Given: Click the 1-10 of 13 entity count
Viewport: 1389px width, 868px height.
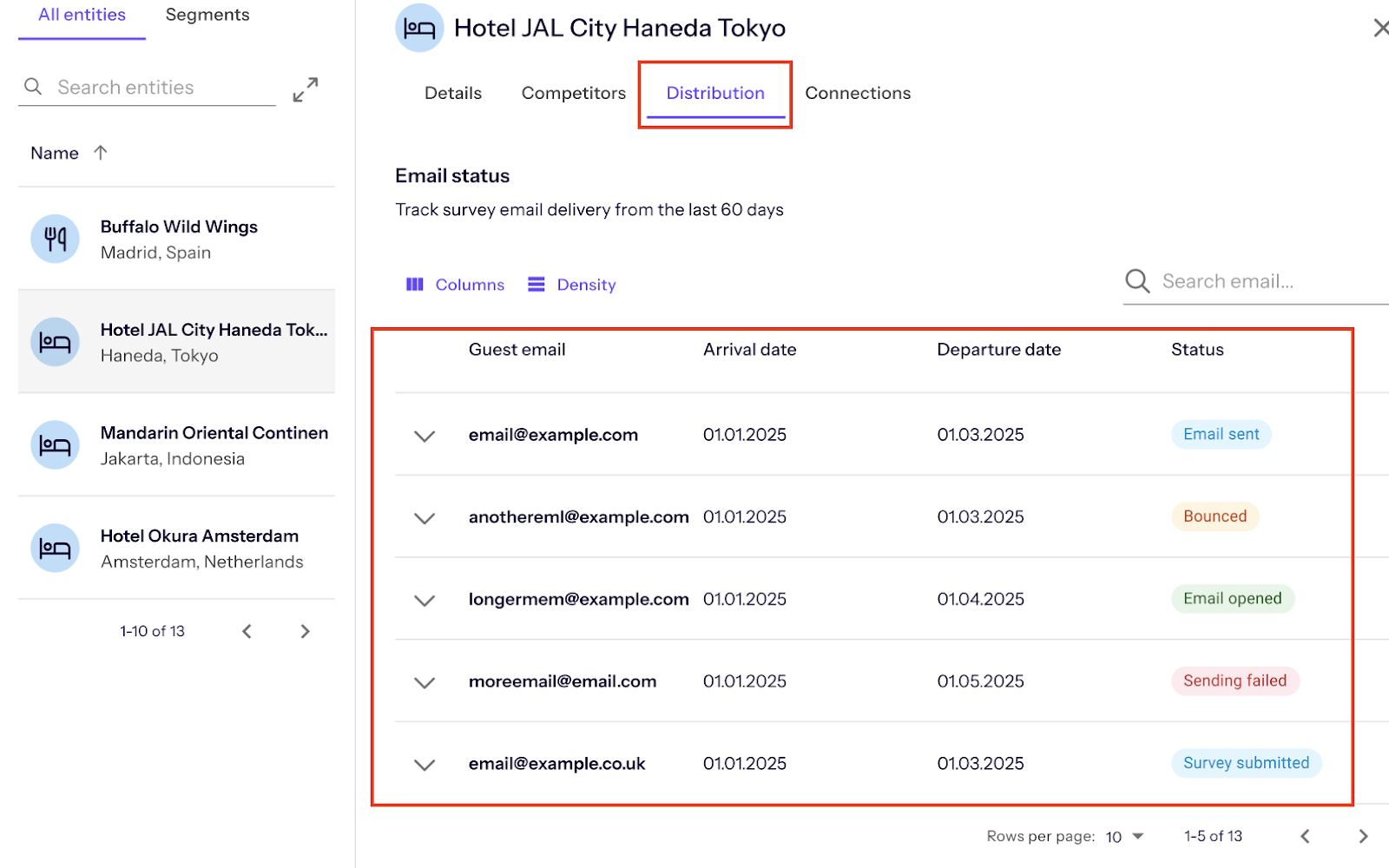Looking at the screenshot, I should point(153,631).
